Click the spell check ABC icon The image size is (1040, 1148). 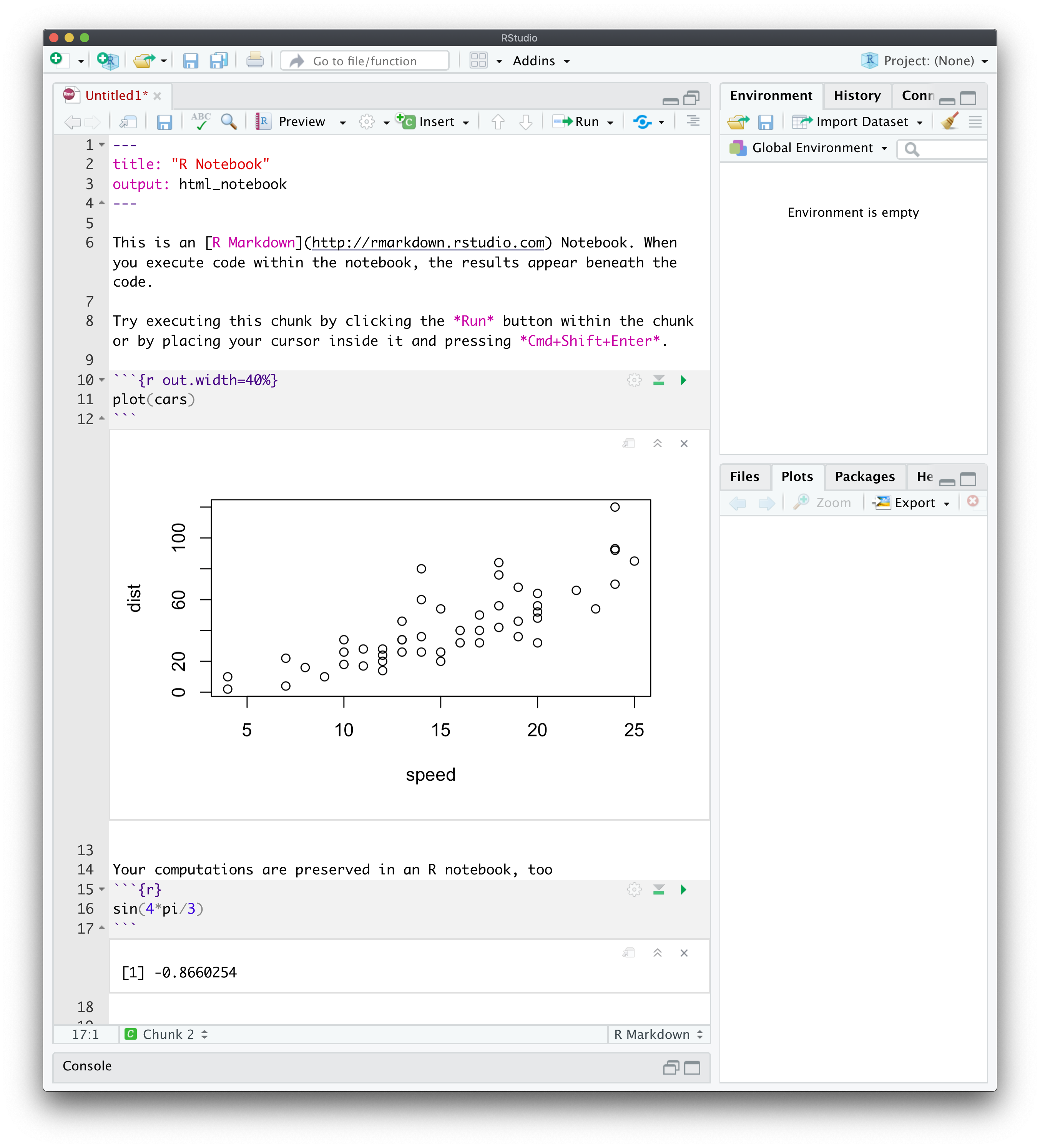coord(201,121)
